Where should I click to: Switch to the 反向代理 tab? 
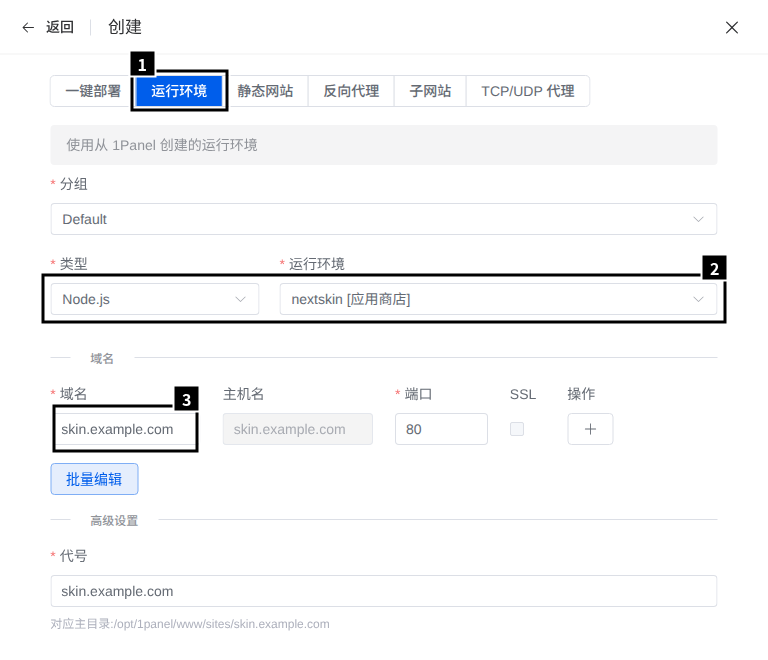coord(351,91)
